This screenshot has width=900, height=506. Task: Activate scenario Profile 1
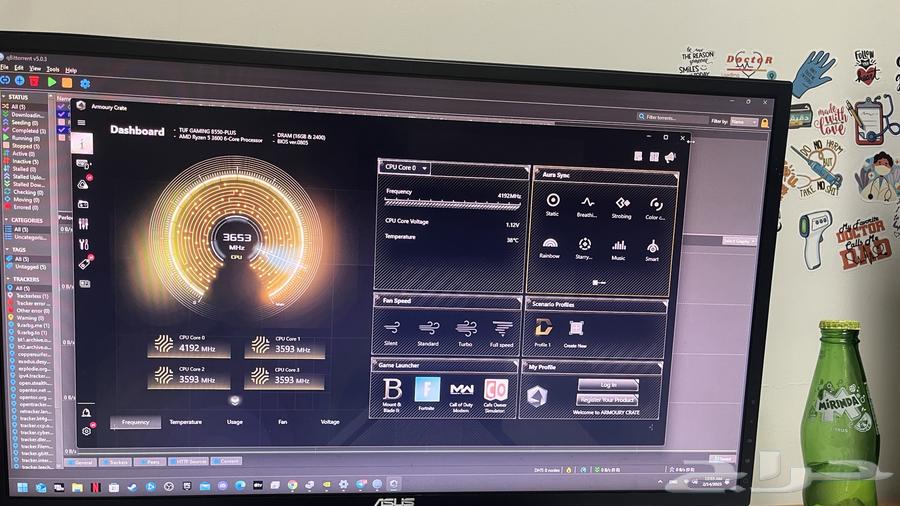point(542,333)
